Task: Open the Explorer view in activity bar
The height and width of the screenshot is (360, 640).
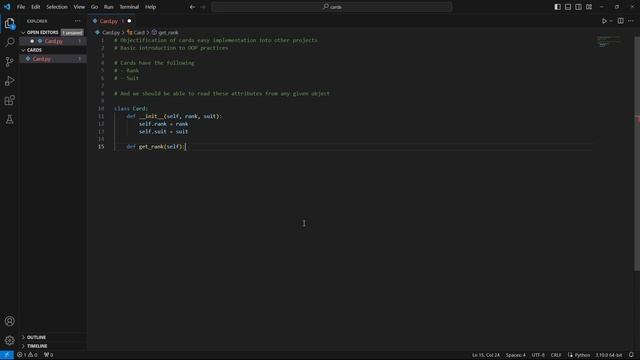Action: click(9, 24)
